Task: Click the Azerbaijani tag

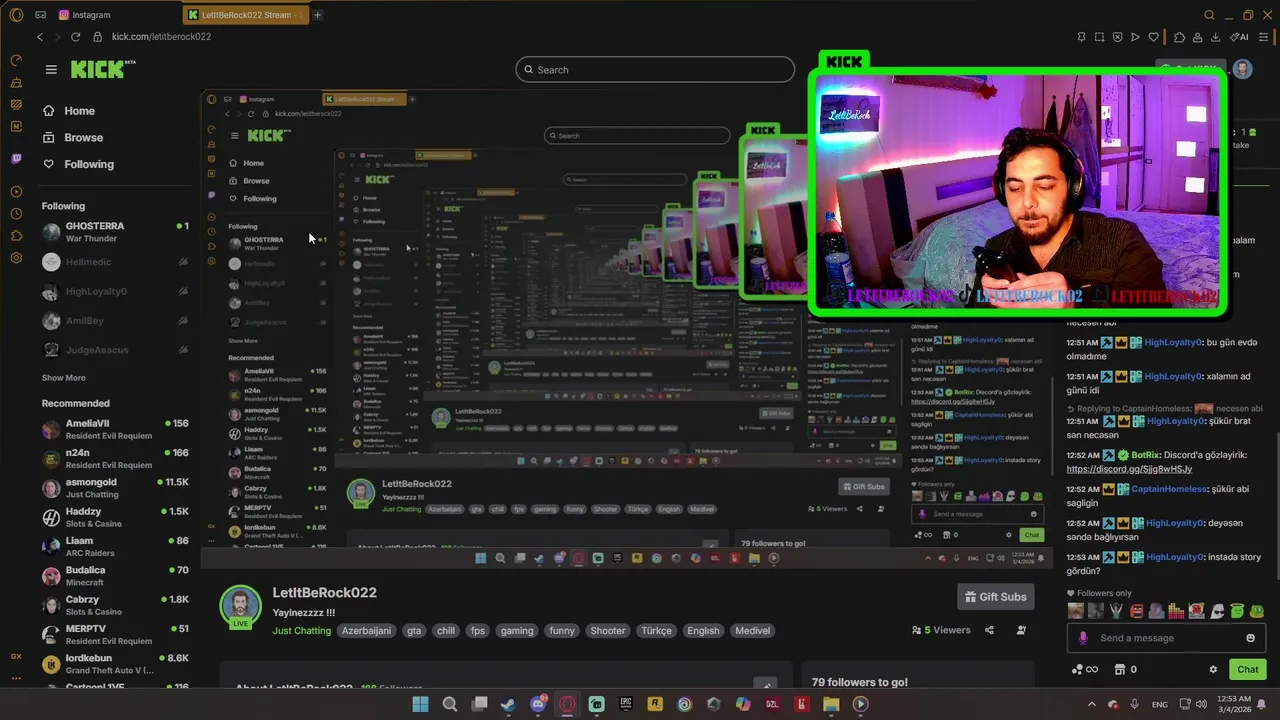Action: (366, 631)
